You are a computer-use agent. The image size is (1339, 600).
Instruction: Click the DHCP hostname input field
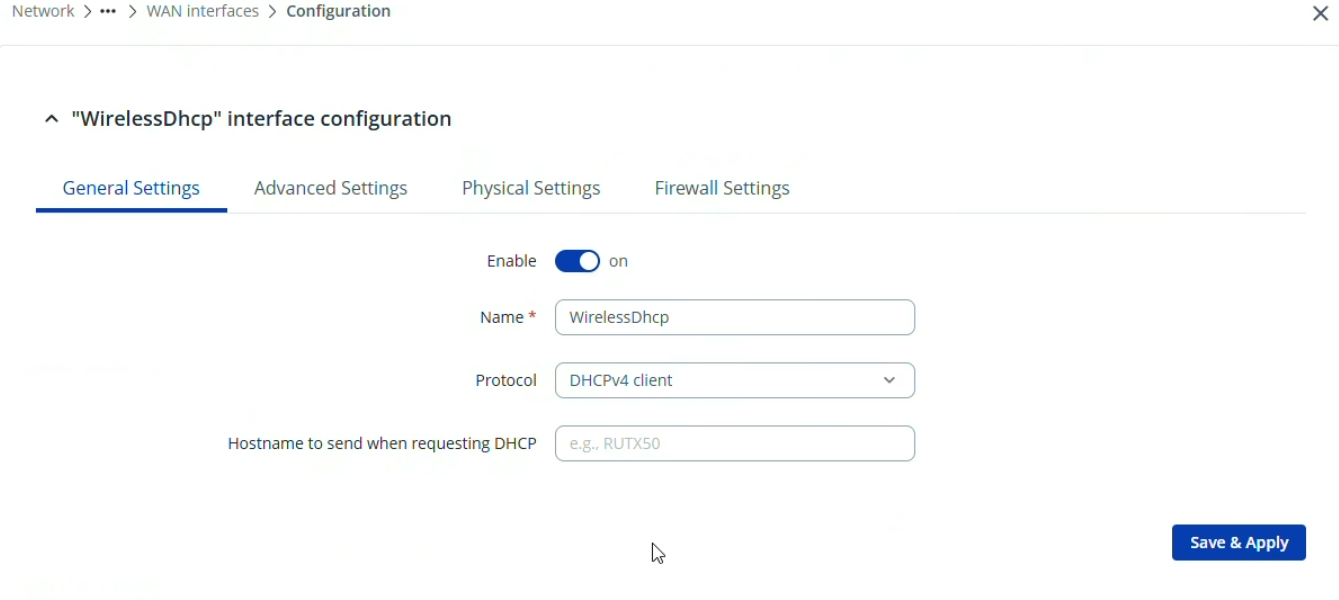[734, 443]
